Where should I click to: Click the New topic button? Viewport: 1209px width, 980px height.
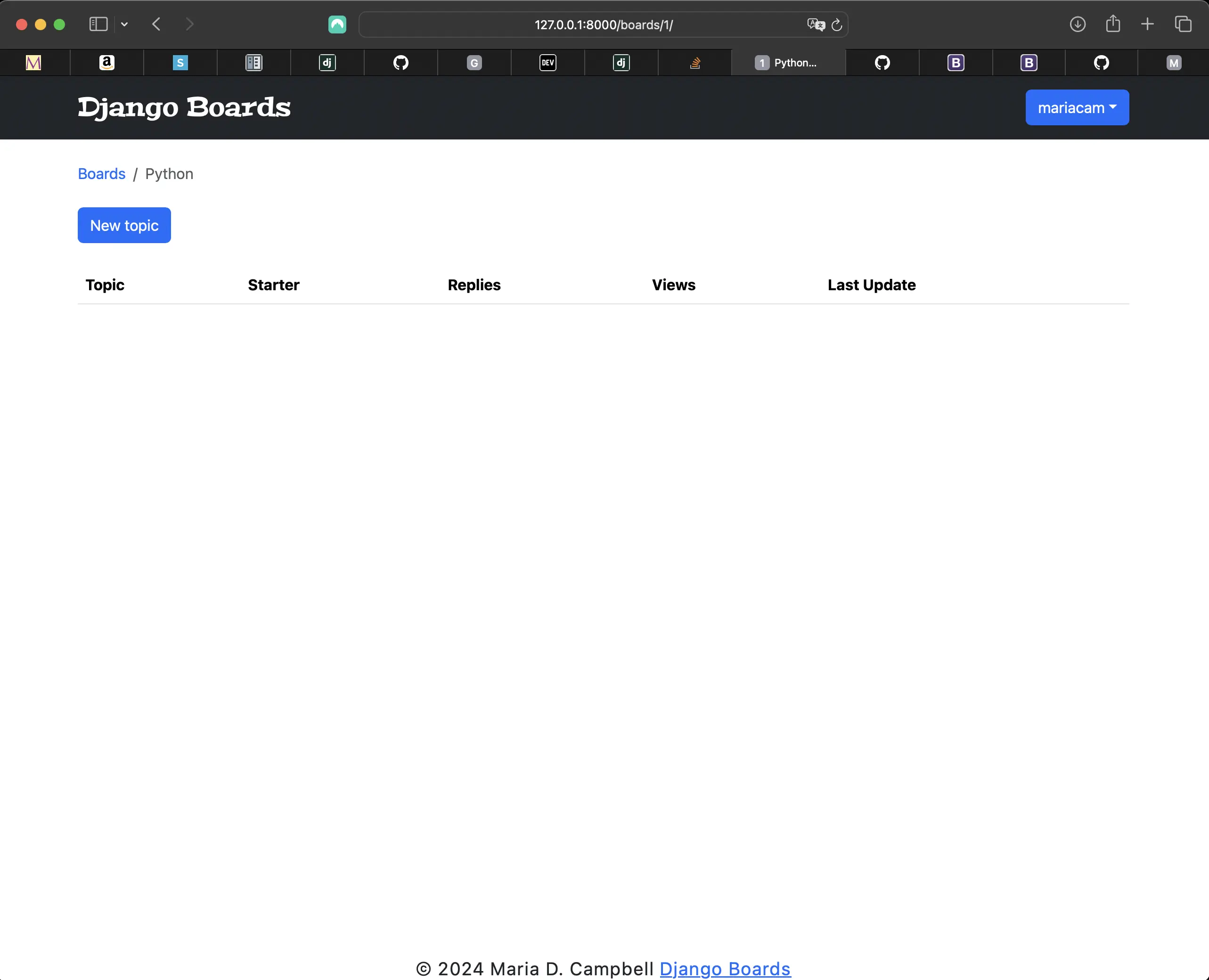tap(124, 225)
